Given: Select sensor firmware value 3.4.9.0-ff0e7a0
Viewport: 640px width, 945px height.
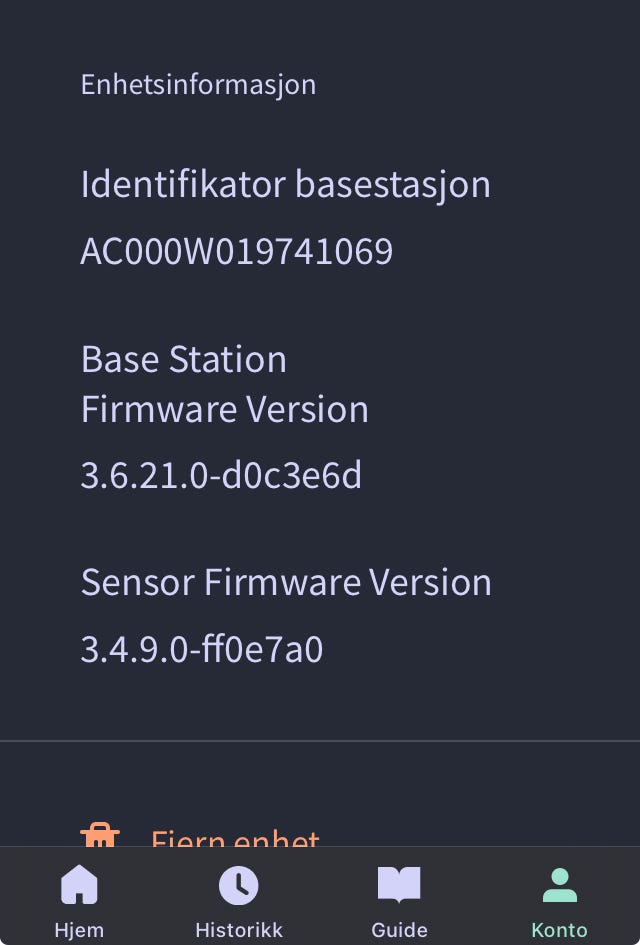Looking at the screenshot, I should 202,650.
